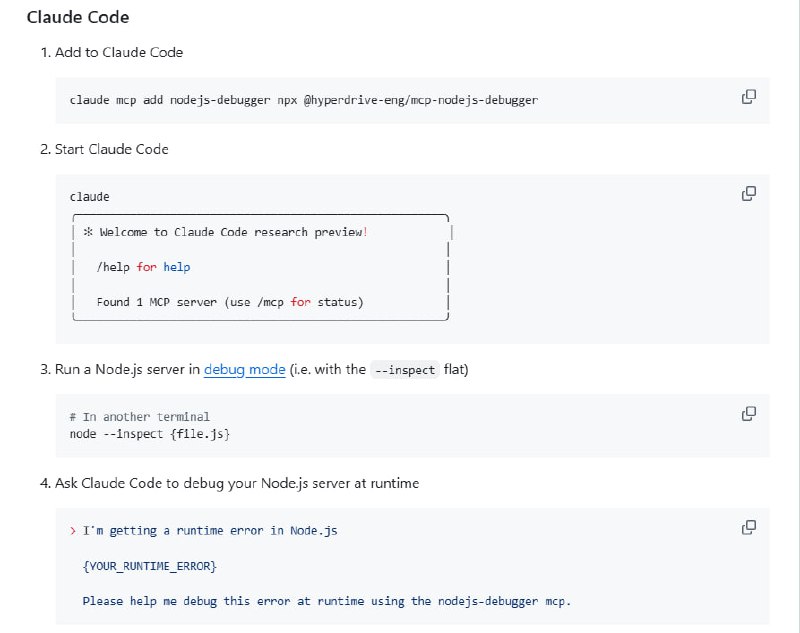Select the copy icon in the Start Claude Code block
The height and width of the screenshot is (633, 800).
(x=748, y=192)
